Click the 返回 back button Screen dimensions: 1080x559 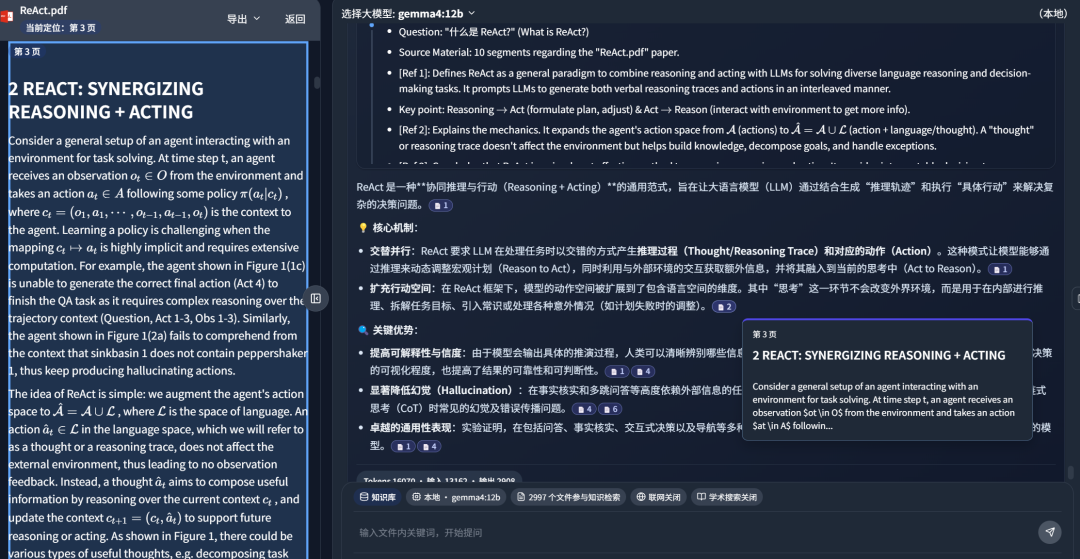[295, 19]
